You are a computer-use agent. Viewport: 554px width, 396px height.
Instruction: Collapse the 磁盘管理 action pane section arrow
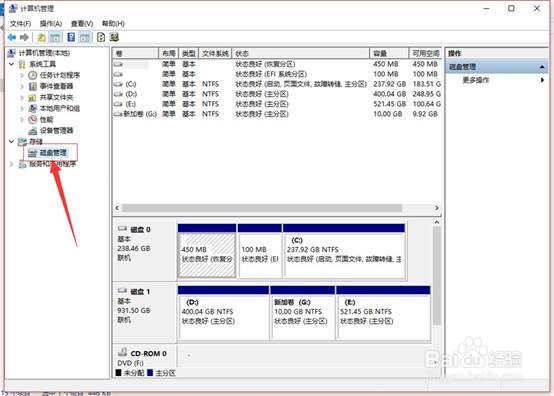(542, 67)
